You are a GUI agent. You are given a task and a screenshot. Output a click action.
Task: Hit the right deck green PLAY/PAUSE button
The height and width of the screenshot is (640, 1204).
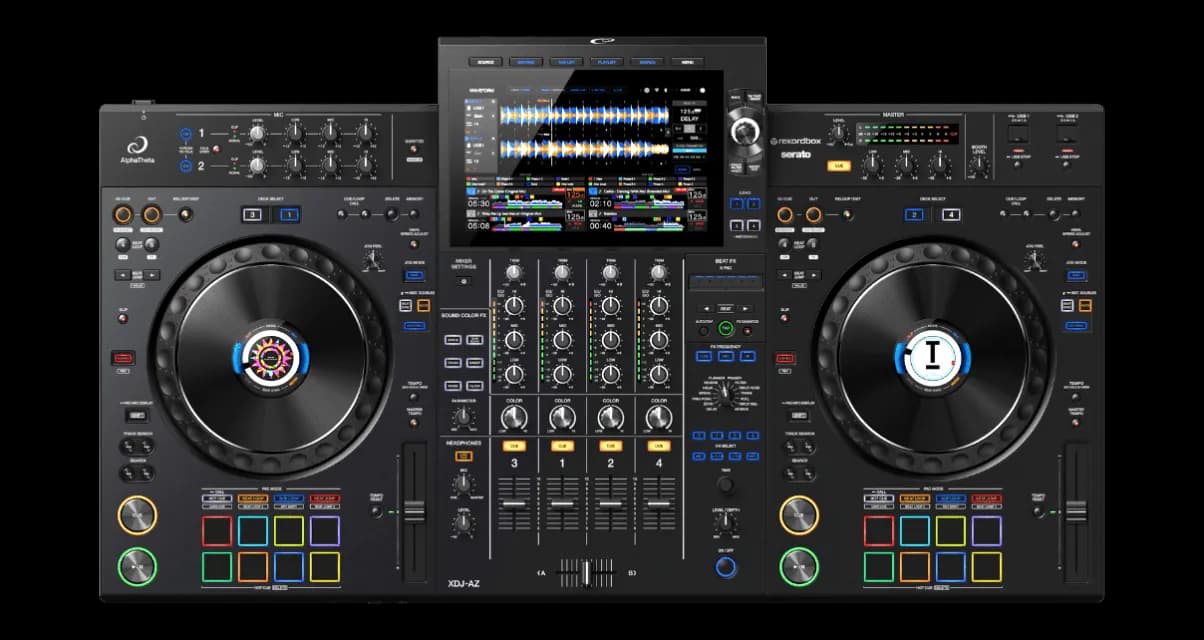coord(799,567)
